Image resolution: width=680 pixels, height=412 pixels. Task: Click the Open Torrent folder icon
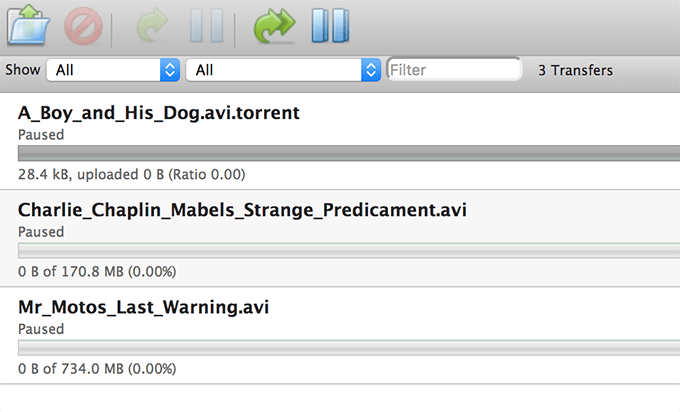29,25
